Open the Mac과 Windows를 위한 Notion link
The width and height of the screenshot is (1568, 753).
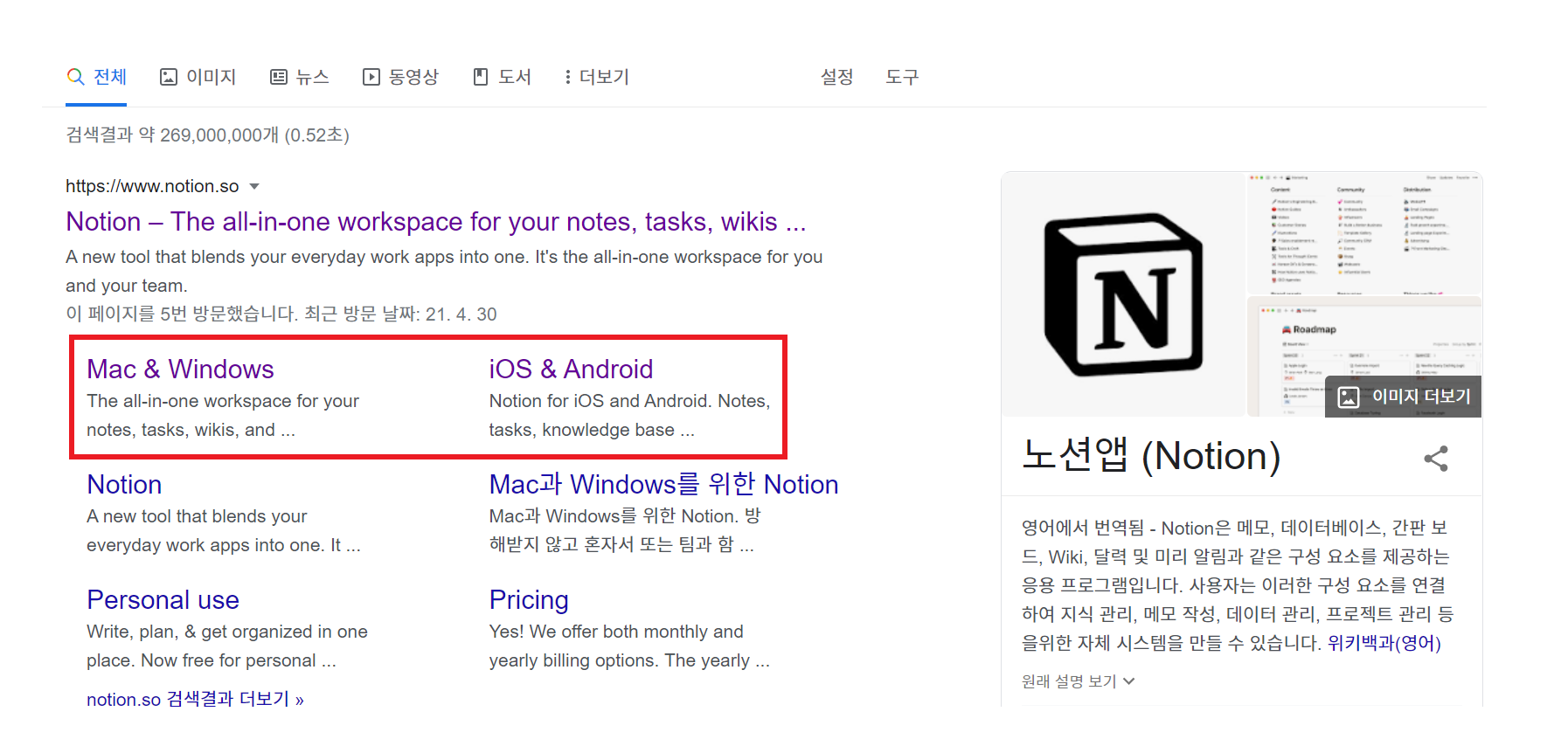663,485
